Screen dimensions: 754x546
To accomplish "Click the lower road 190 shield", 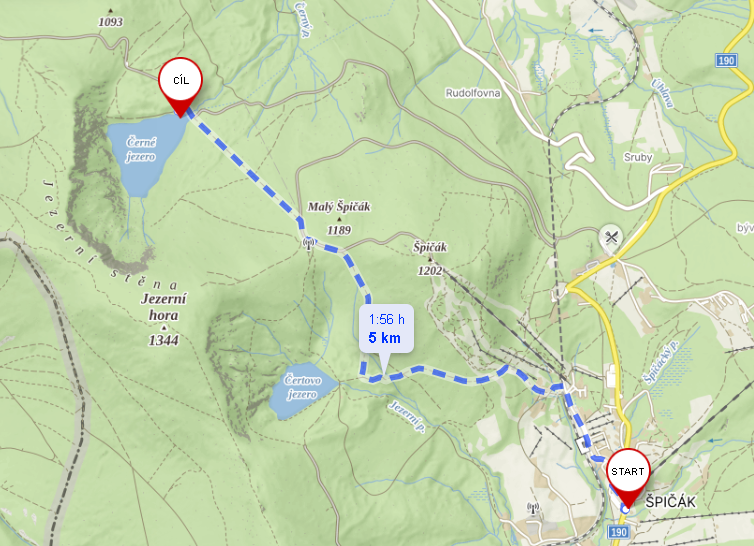I will 618,532.
